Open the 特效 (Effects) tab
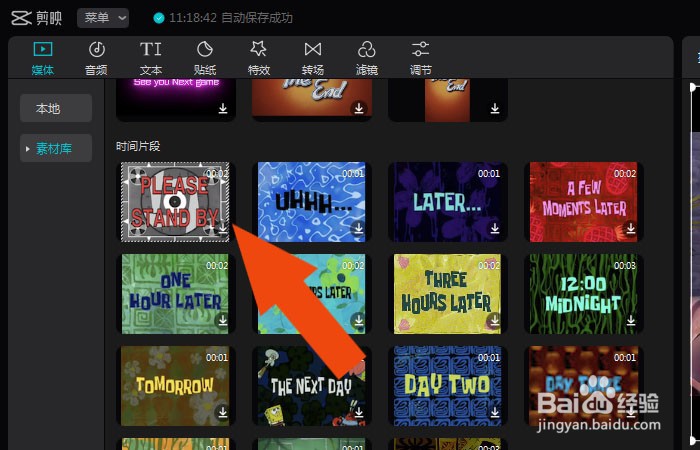The image size is (700, 450). click(x=259, y=58)
